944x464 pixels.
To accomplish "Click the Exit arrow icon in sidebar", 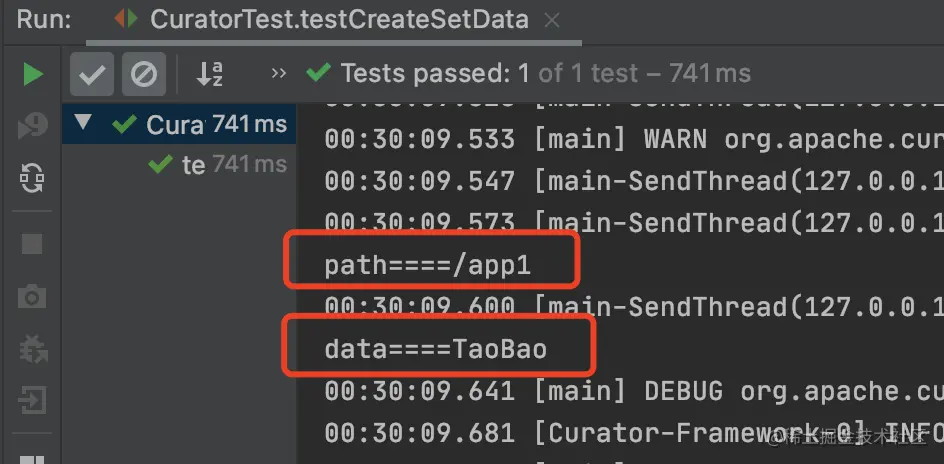I will (x=32, y=402).
